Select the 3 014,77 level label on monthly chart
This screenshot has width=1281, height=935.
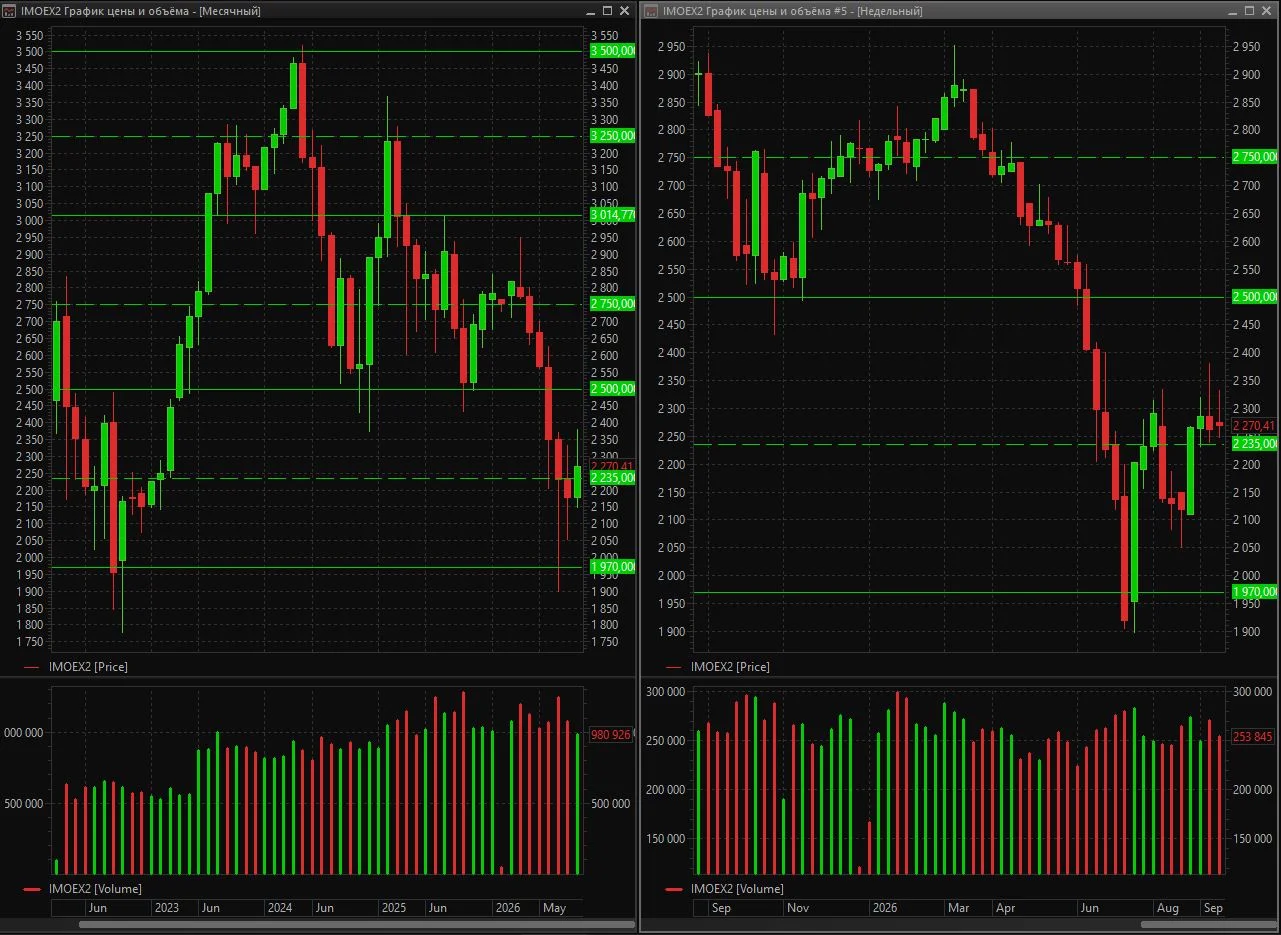click(x=612, y=215)
